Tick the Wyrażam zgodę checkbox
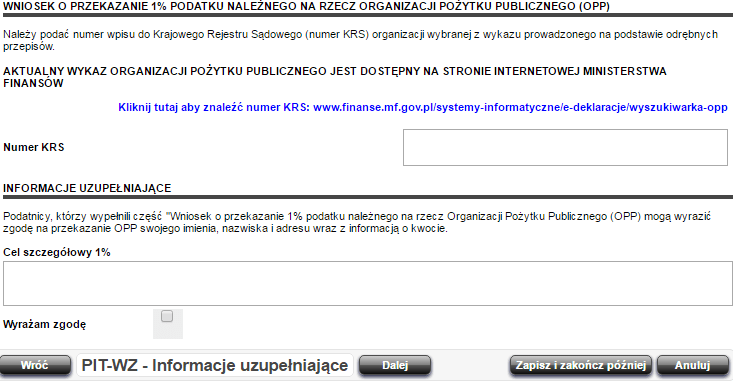733x382 pixels. (x=167, y=317)
